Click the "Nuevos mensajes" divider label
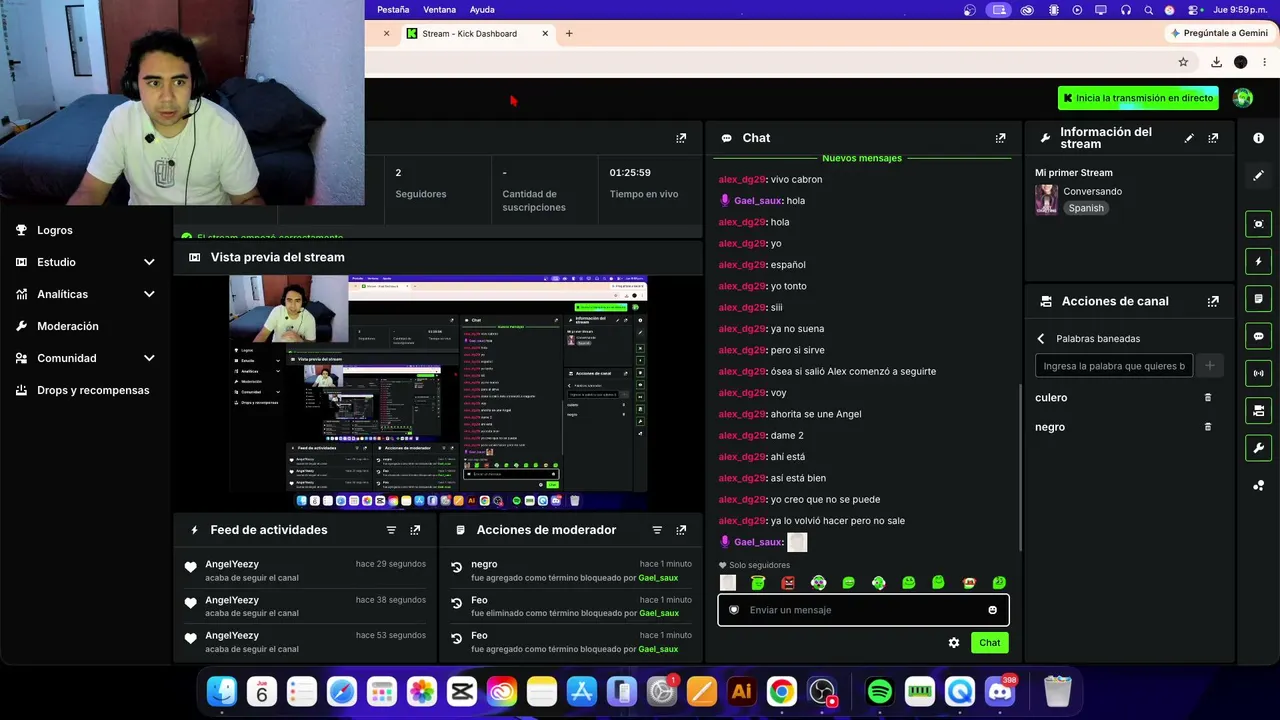The image size is (1280, 720). pyautogui.click(x=861, y=158)
